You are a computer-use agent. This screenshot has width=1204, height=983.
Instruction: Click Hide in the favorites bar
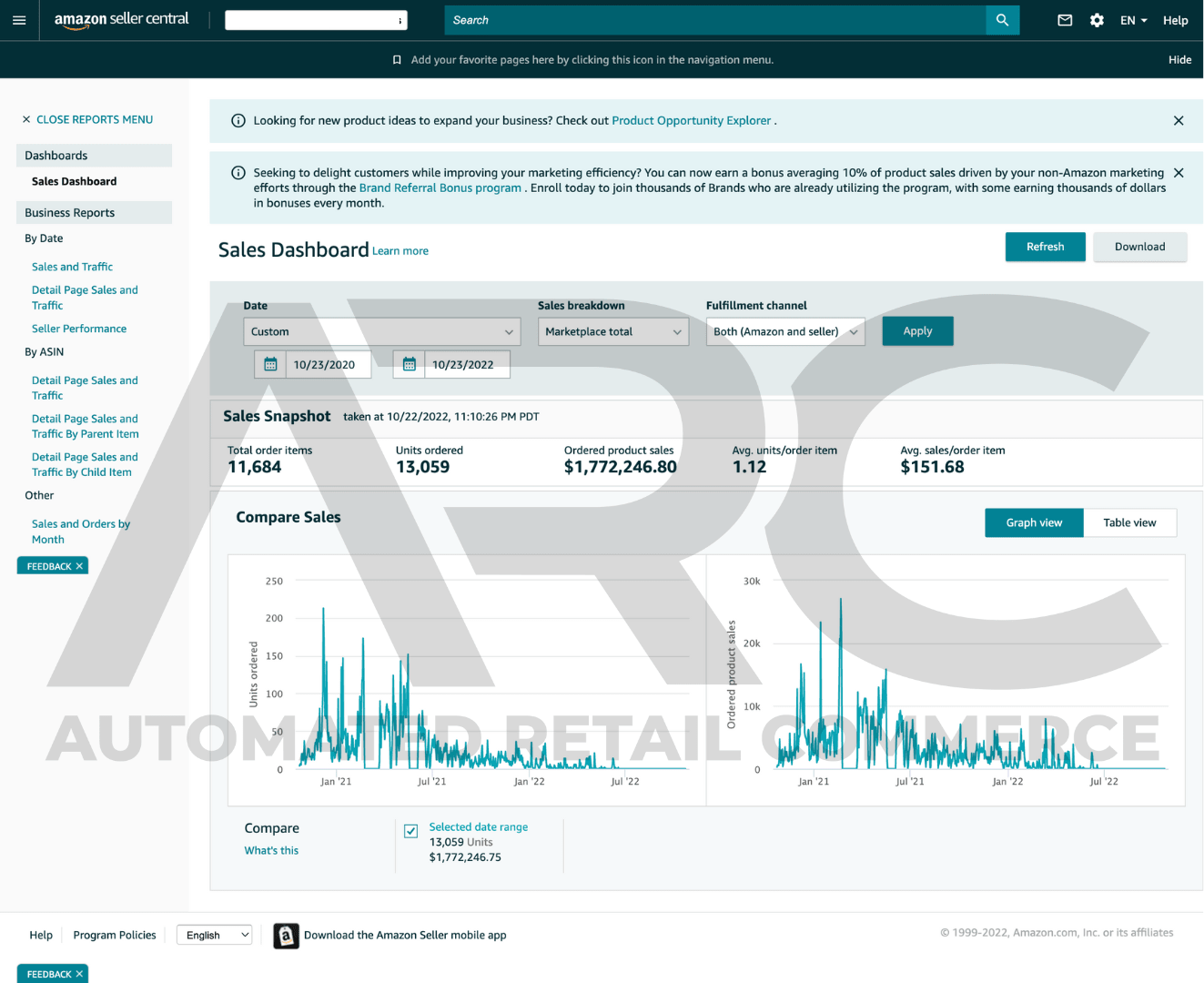pyautogui.click(x=1179, y=60)
